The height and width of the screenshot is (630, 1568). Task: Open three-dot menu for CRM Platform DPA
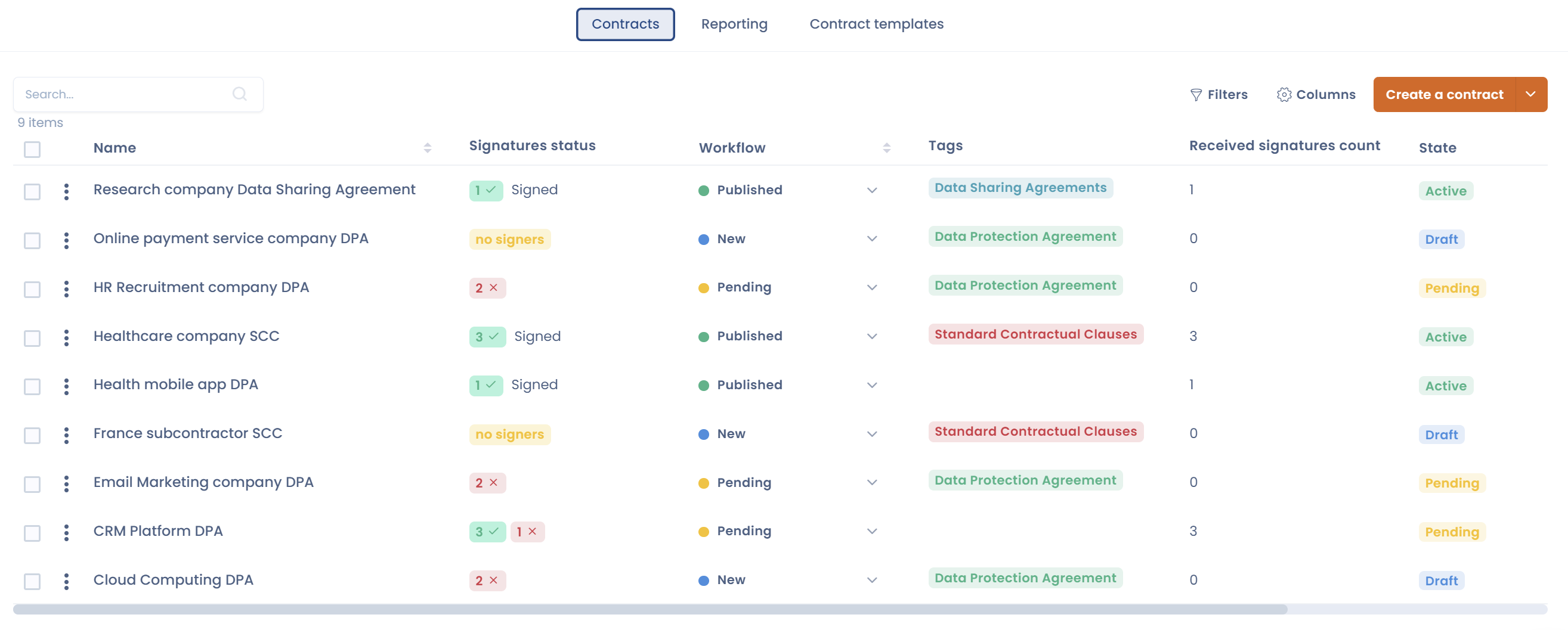[66, 532]
